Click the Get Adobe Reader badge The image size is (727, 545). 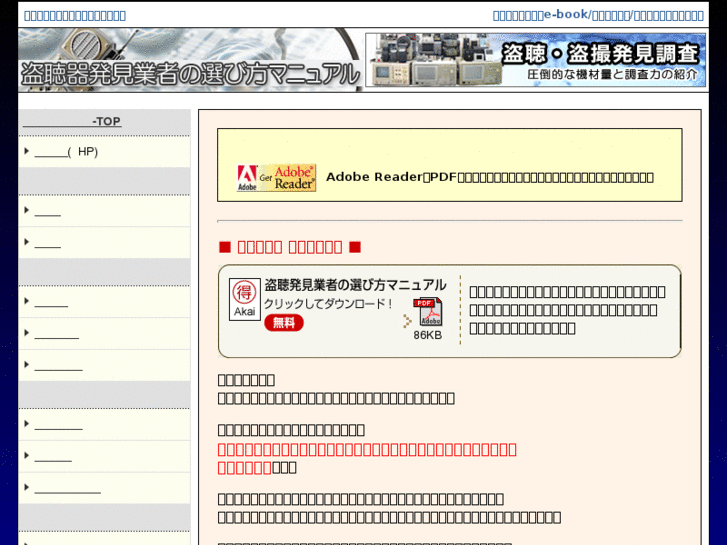coord(276,178)
